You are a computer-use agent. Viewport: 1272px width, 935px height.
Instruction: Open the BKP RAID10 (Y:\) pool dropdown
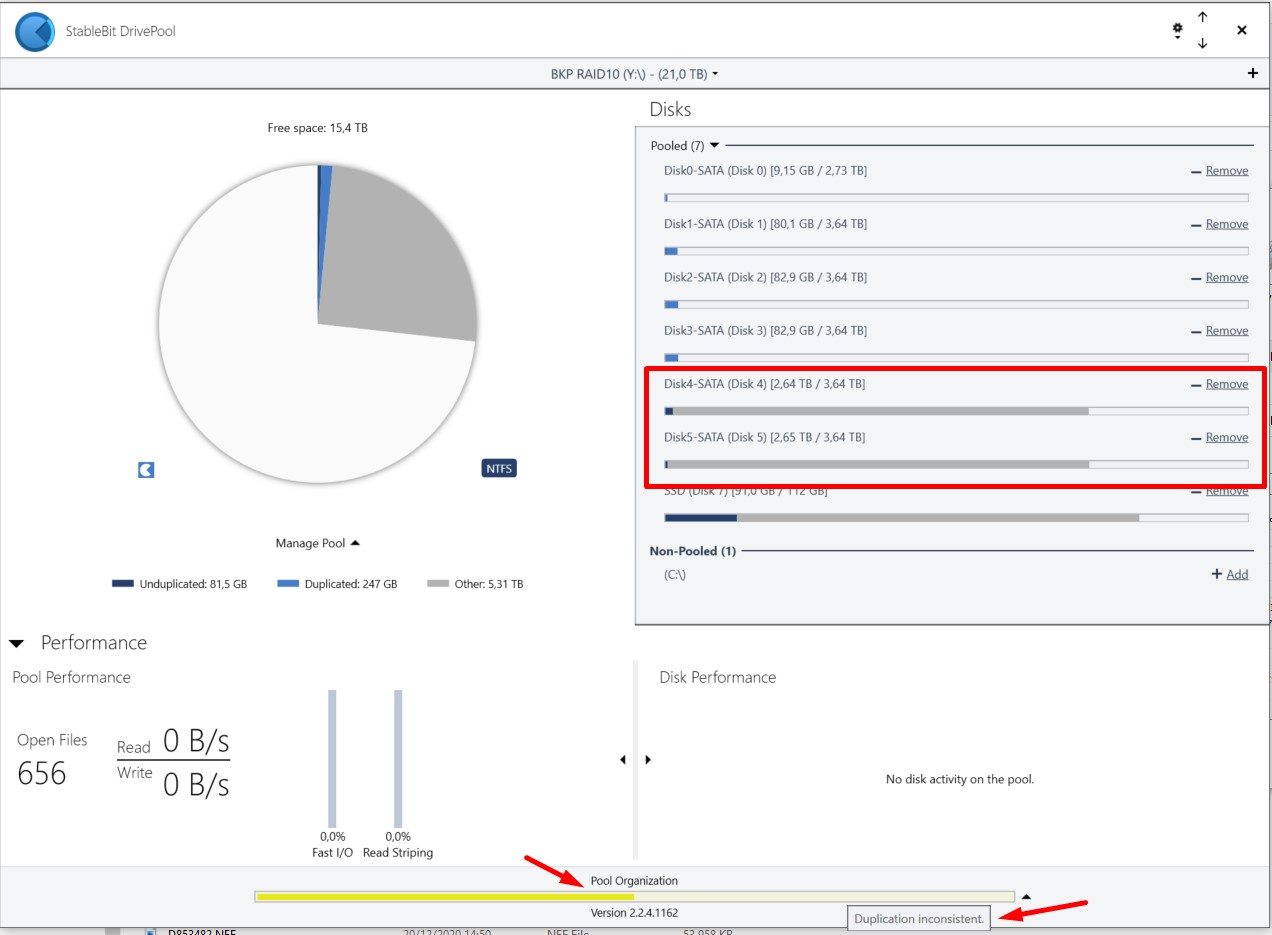pos(635,74)
